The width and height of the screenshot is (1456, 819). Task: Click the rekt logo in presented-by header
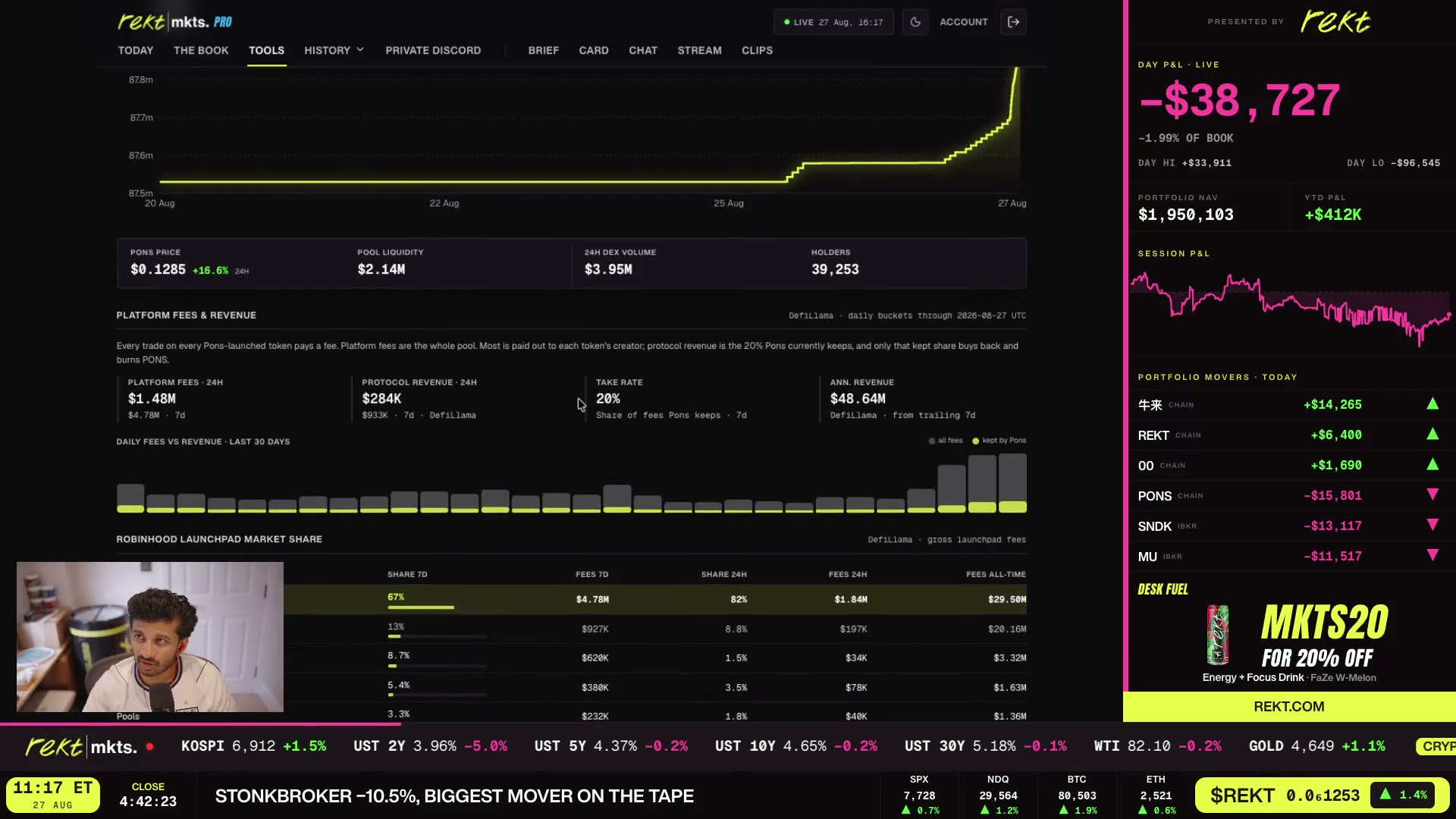tap(1336, 21)
